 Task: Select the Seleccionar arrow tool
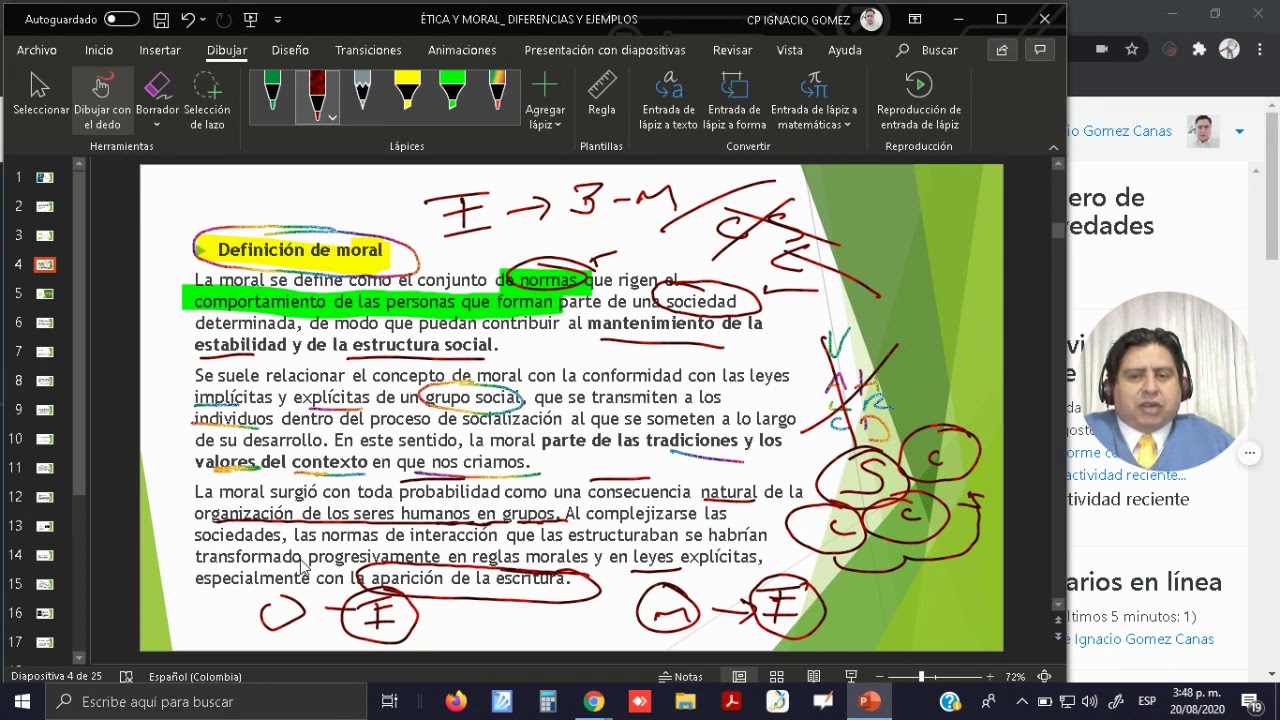40,95
